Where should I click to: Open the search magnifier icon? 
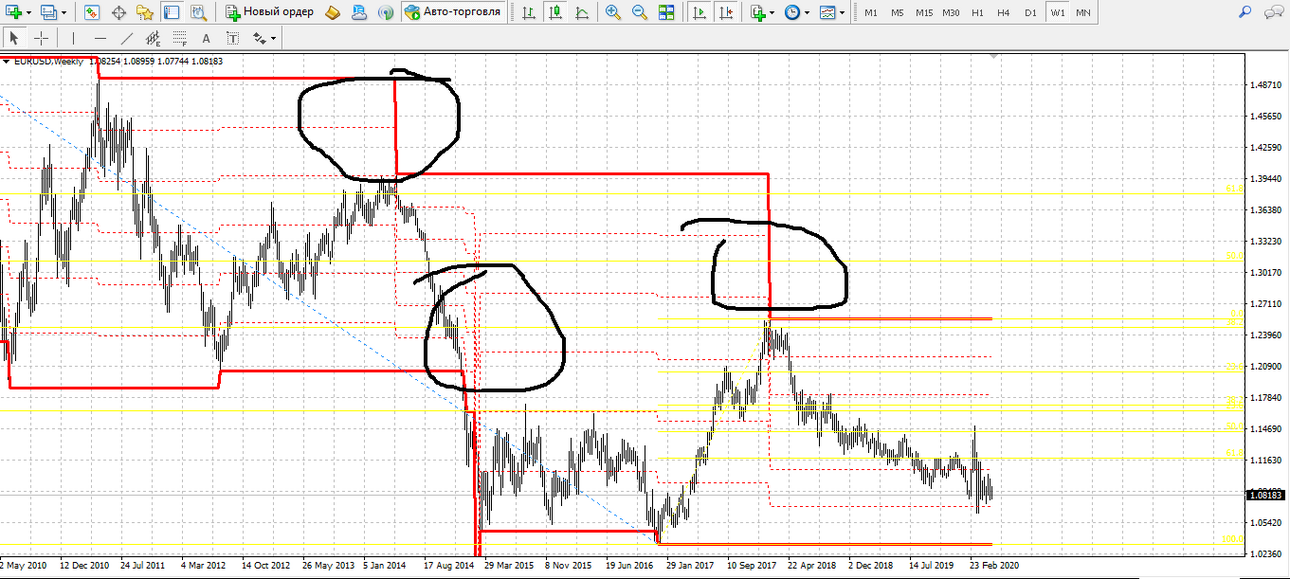point(1245,12)
